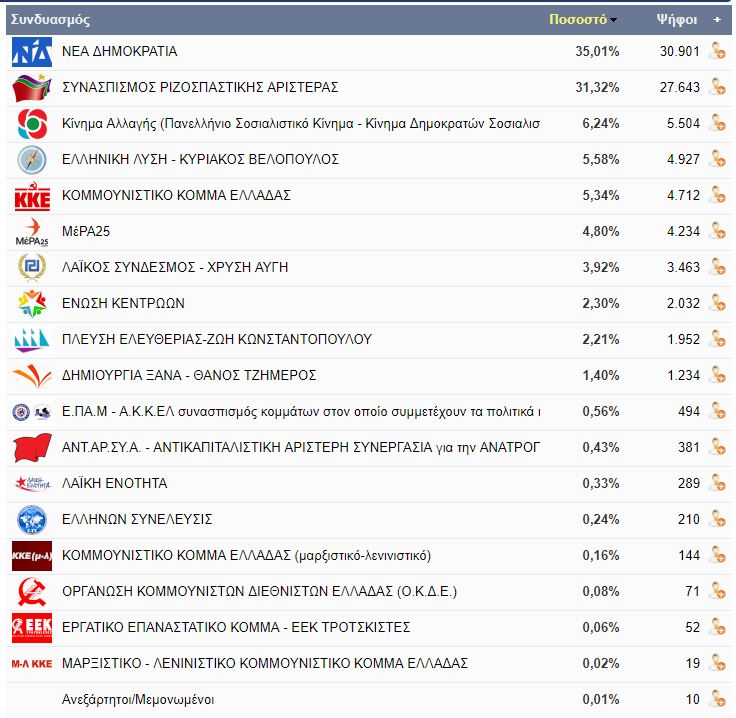The width and height of the screenshot is (736, 718).
Task: Open candidates icon in ΣΥΝΑΣΠΙΣΜΟΣ ΡΙΖΟΣΠΑΣΤΙΚΗΣ ΑΡΙΣΤΕΡΑΣ row
Action: (x=717, y=87)
